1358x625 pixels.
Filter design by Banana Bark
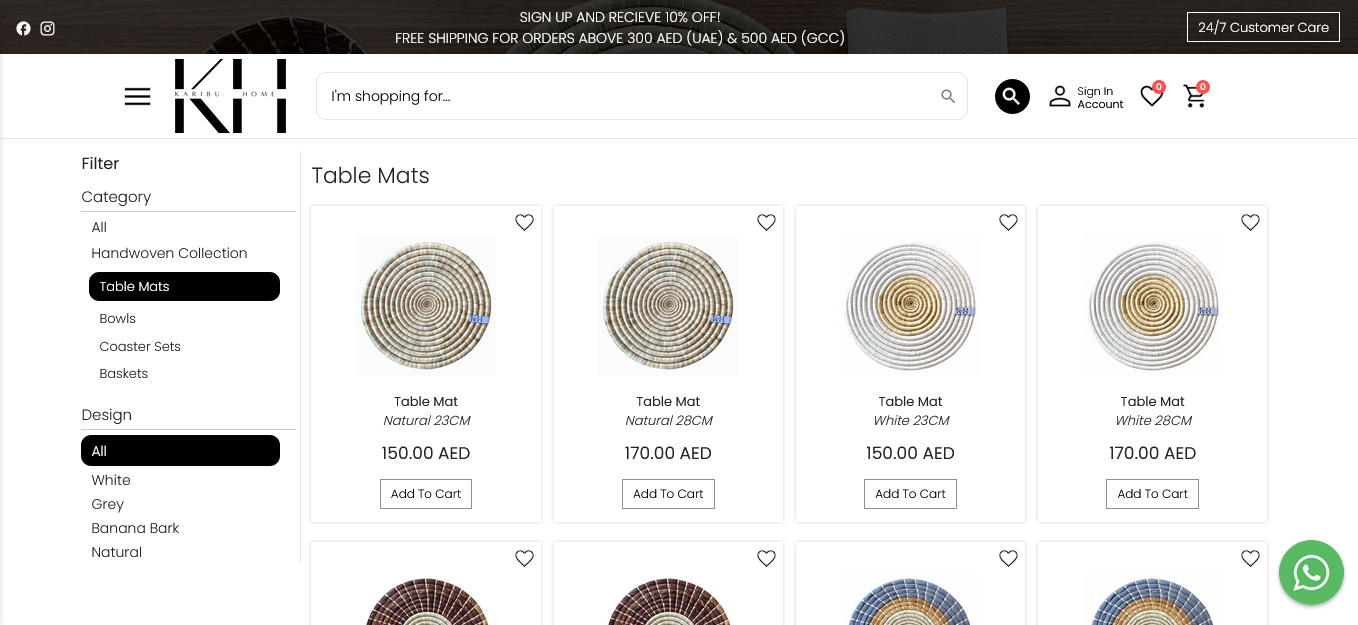[135, 528]
